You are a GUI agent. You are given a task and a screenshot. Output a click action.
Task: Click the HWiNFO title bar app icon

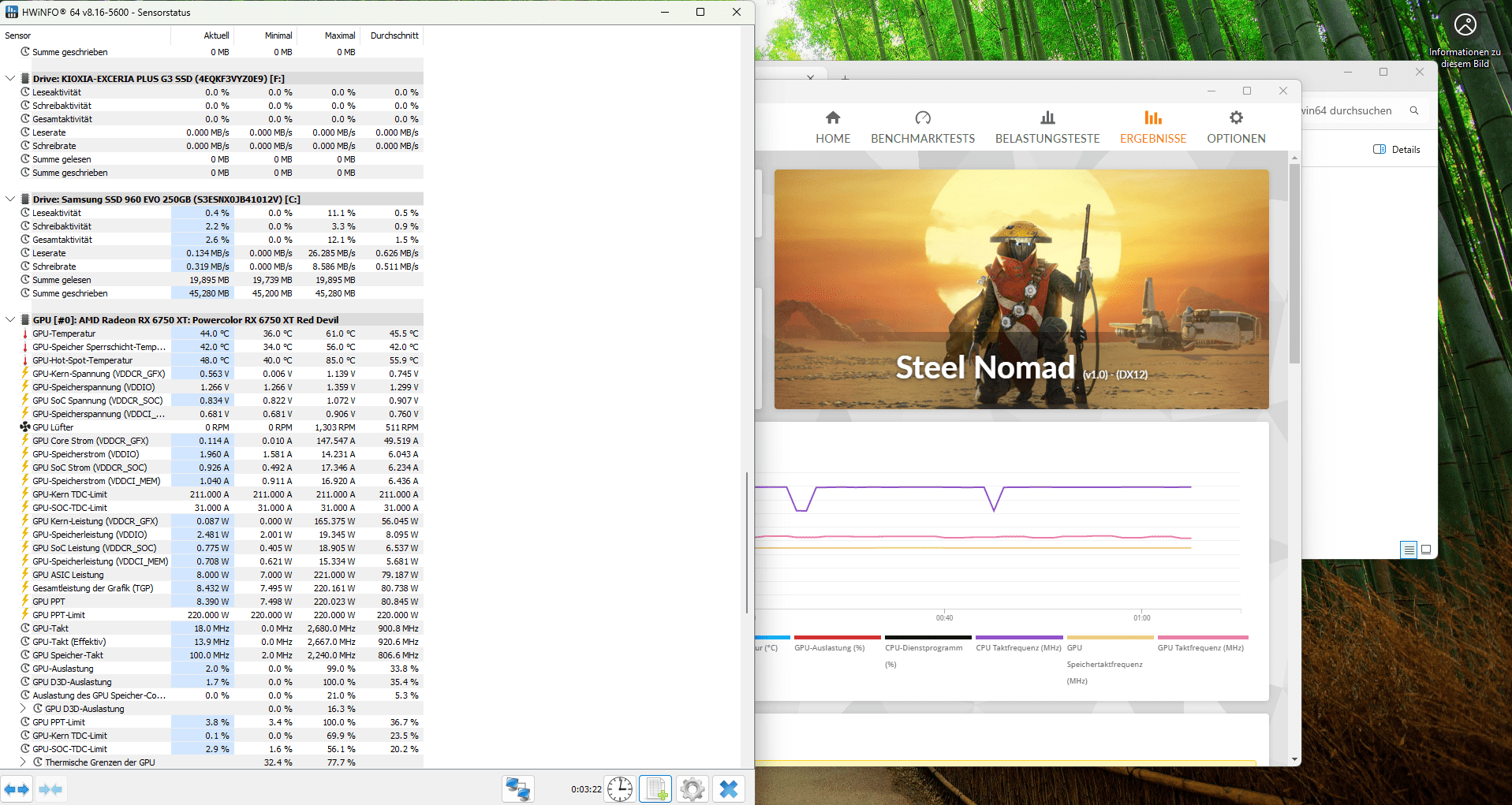(x=12, y=12)
